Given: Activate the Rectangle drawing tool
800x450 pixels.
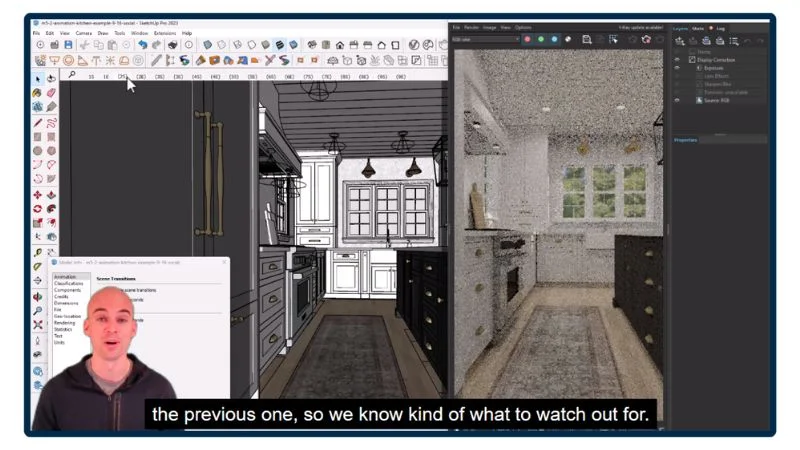Looking at the screenshot, I should click(38, 137).
